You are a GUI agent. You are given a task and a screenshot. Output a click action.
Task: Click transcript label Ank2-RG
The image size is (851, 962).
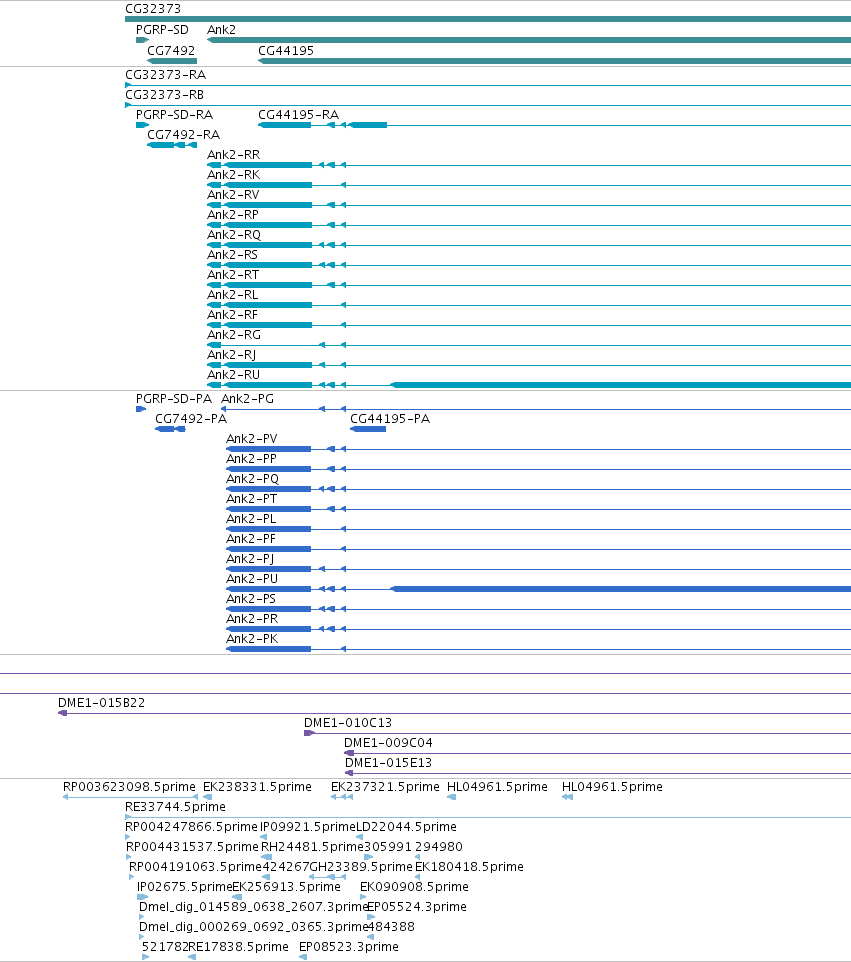[234, 335]
